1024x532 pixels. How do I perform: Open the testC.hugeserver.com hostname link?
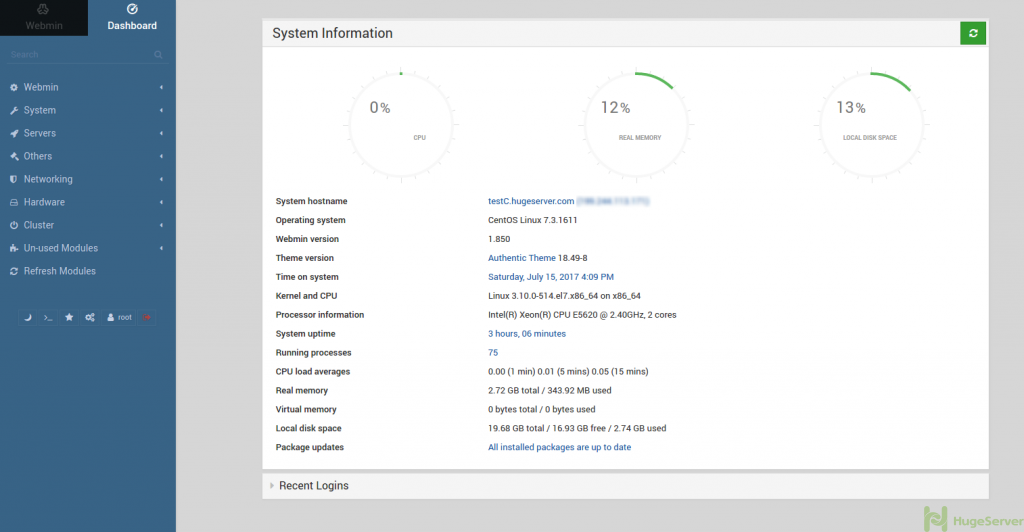click(x=531, y=201)
